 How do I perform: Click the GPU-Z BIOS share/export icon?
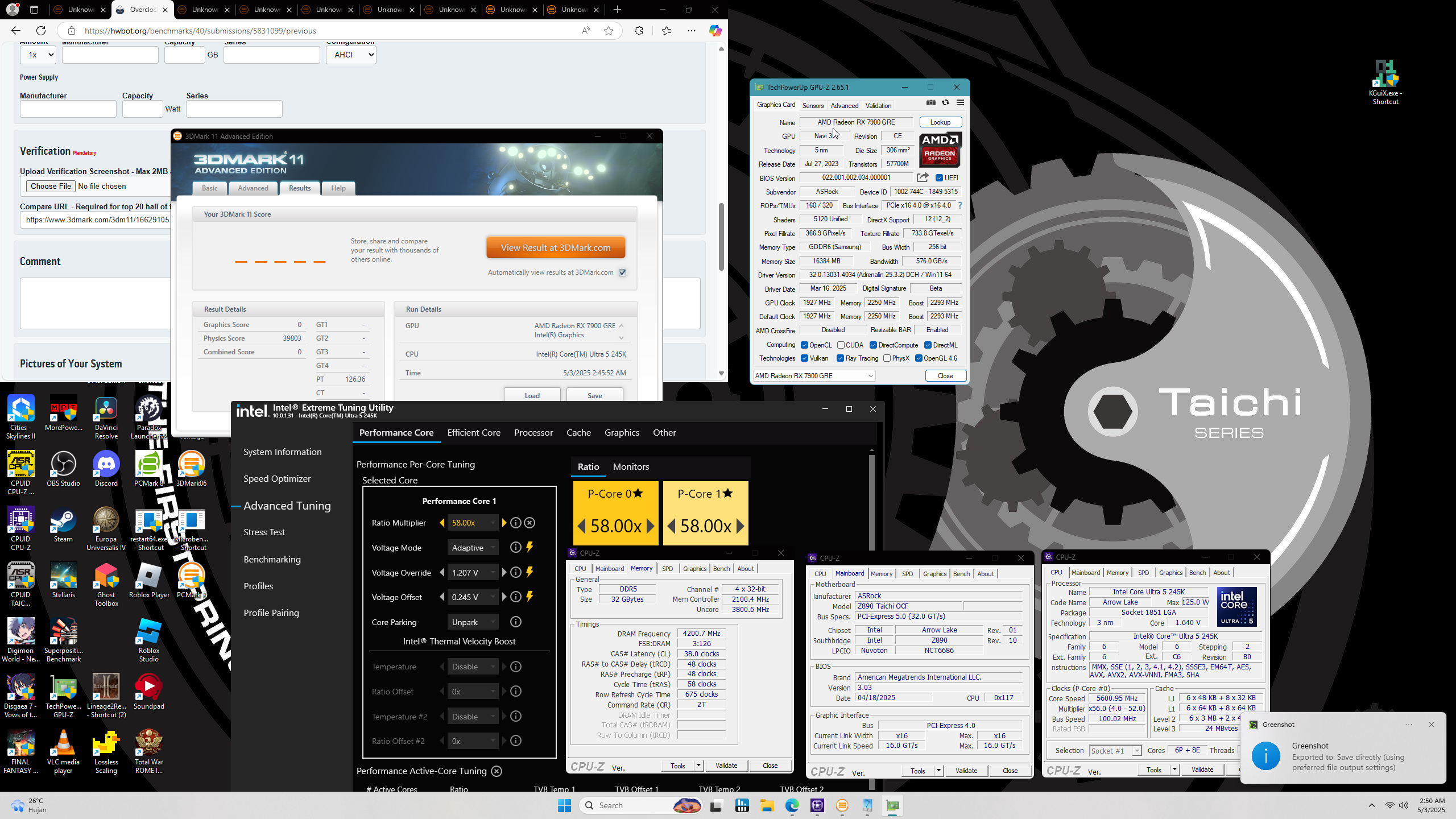pos(923,177)
